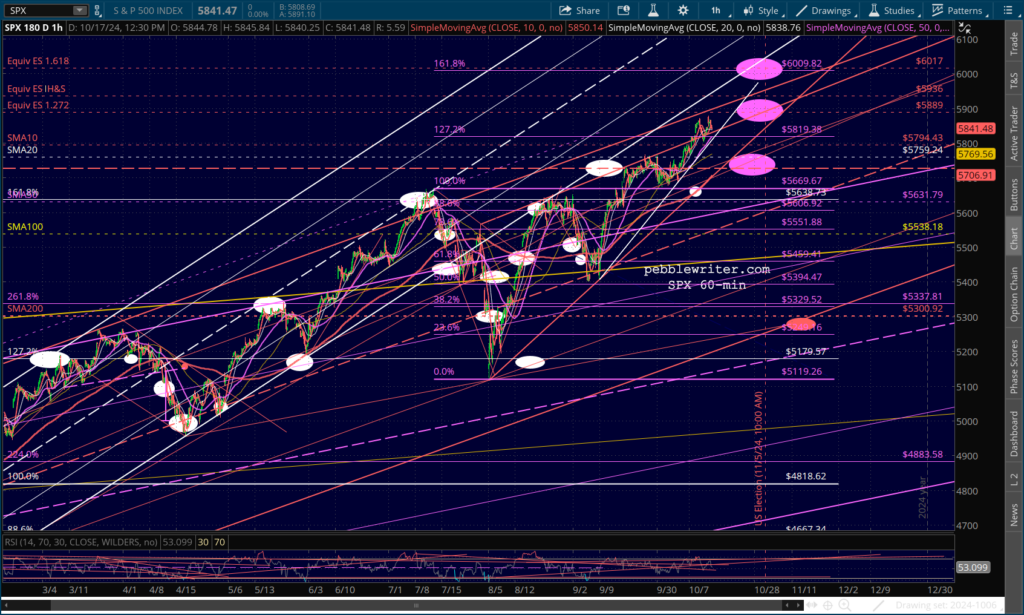Select the SMA200 label

click(25, 308)
